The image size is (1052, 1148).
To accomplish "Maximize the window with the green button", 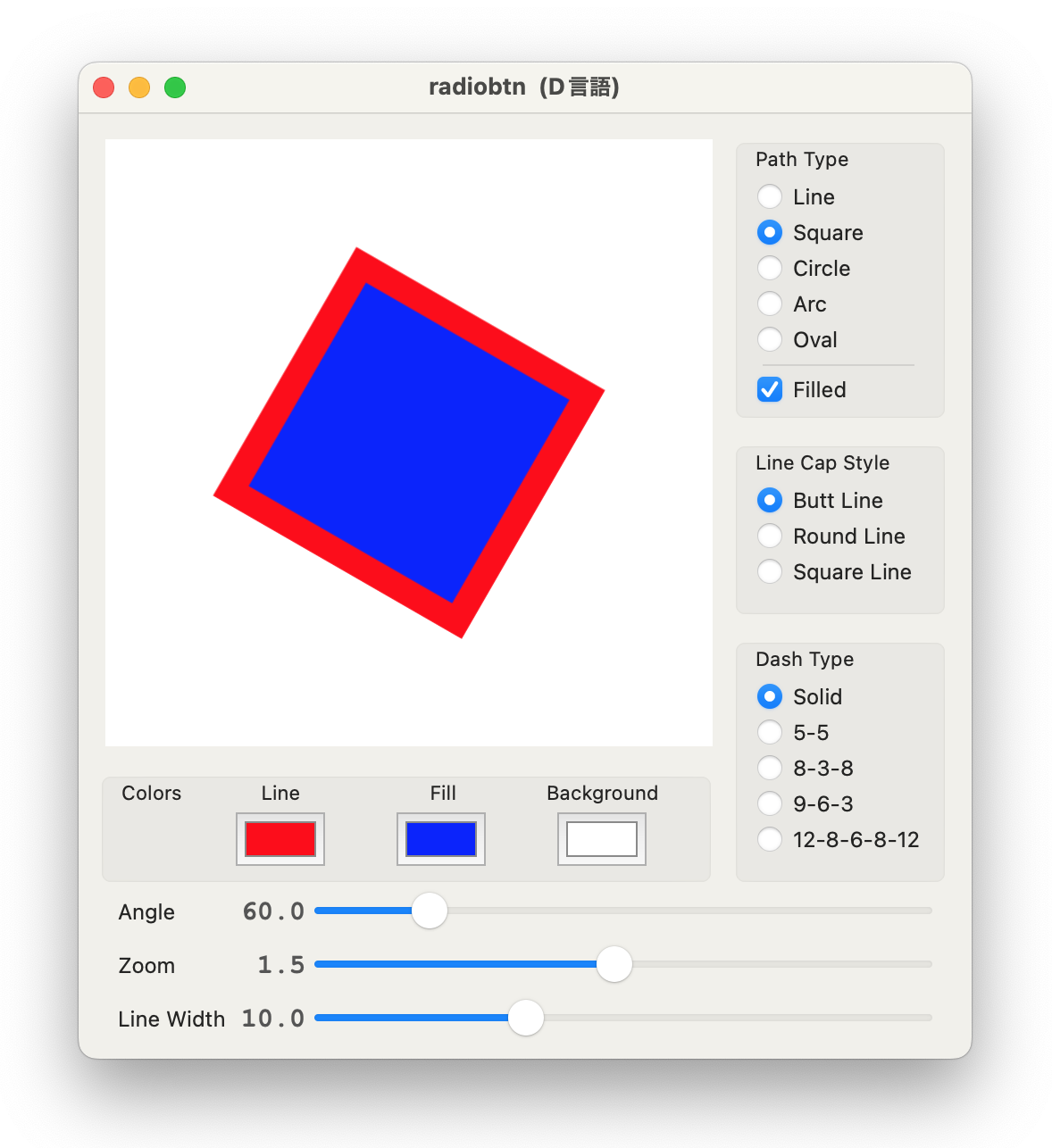I will [x=175, y=87].
